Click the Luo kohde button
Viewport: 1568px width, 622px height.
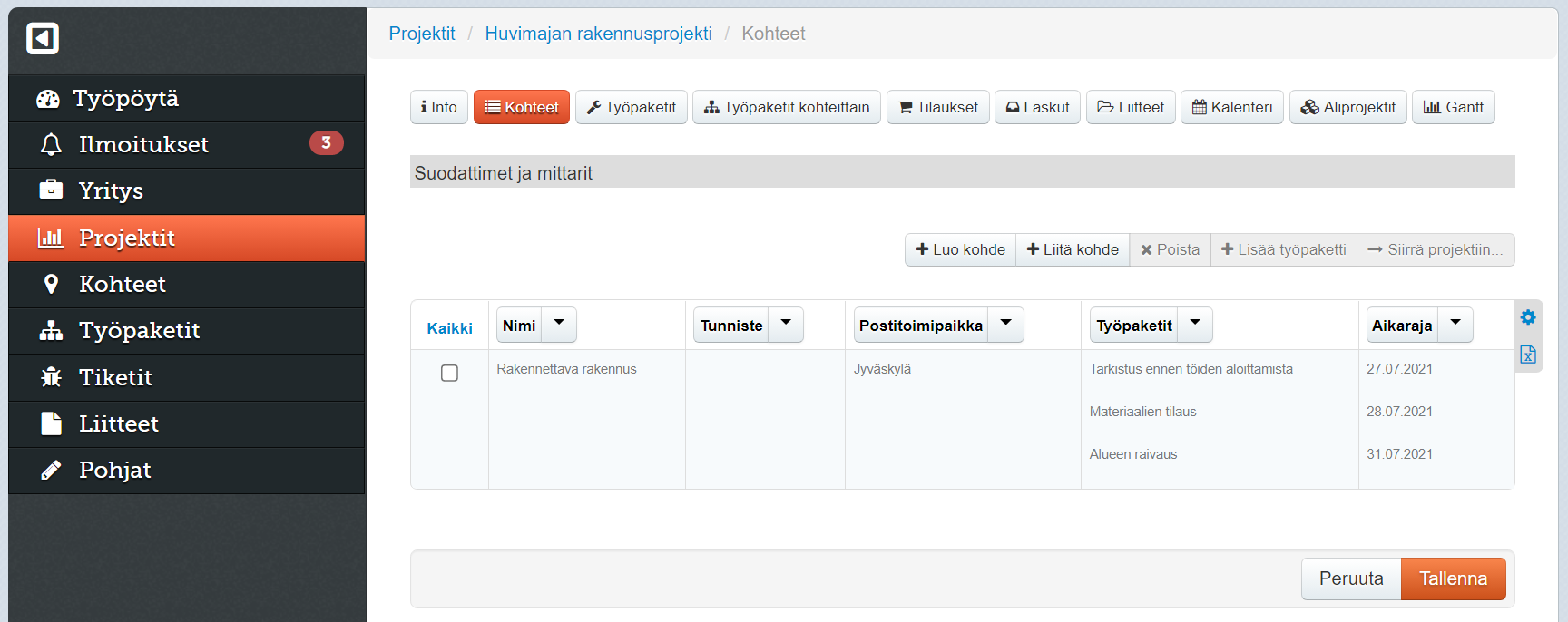(x=960, y=249)
